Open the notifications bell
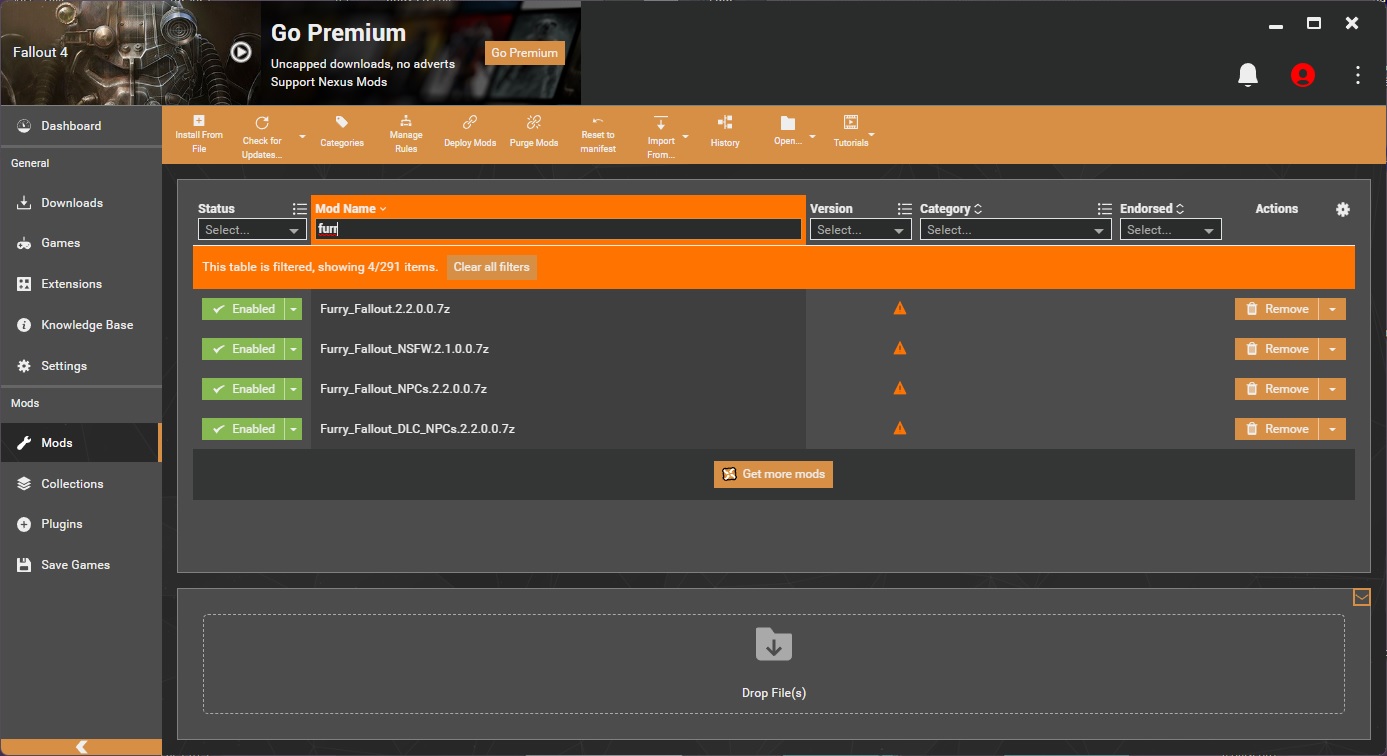This screenshot has width=1387, height=756. 1247,75
